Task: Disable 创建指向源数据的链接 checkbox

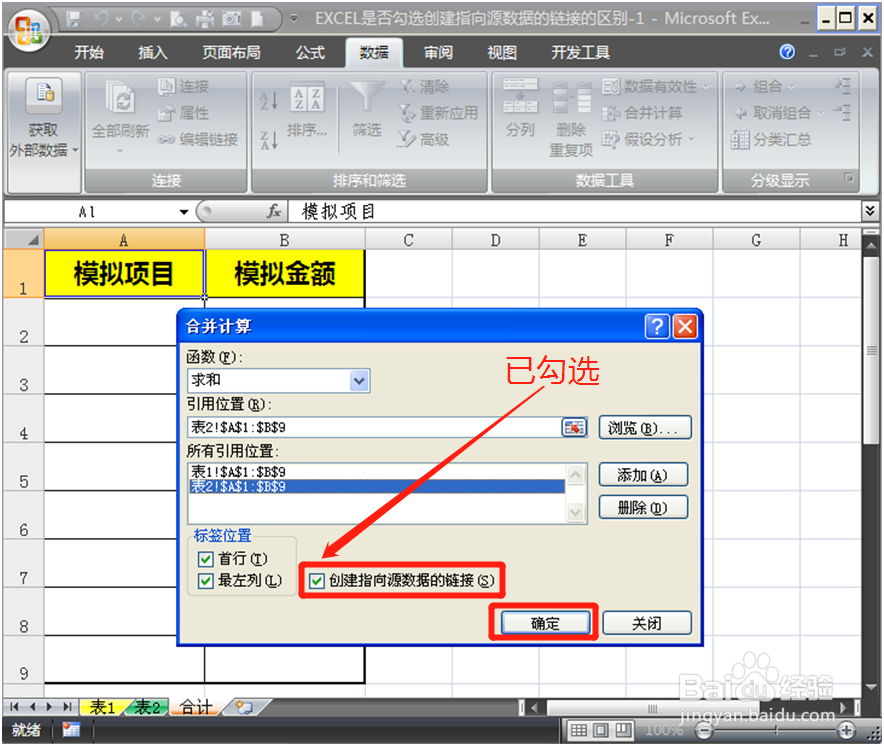Action: pos(318,580)
